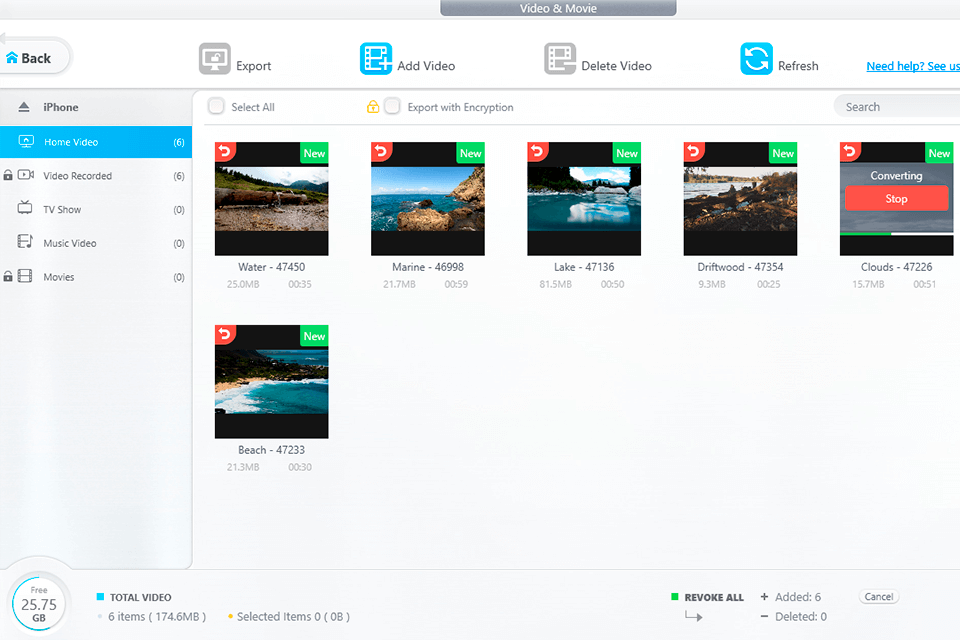This screenshot has width=960, height=640.
Task: Revert the Water video using red undo icon
Action: (224, 151)
